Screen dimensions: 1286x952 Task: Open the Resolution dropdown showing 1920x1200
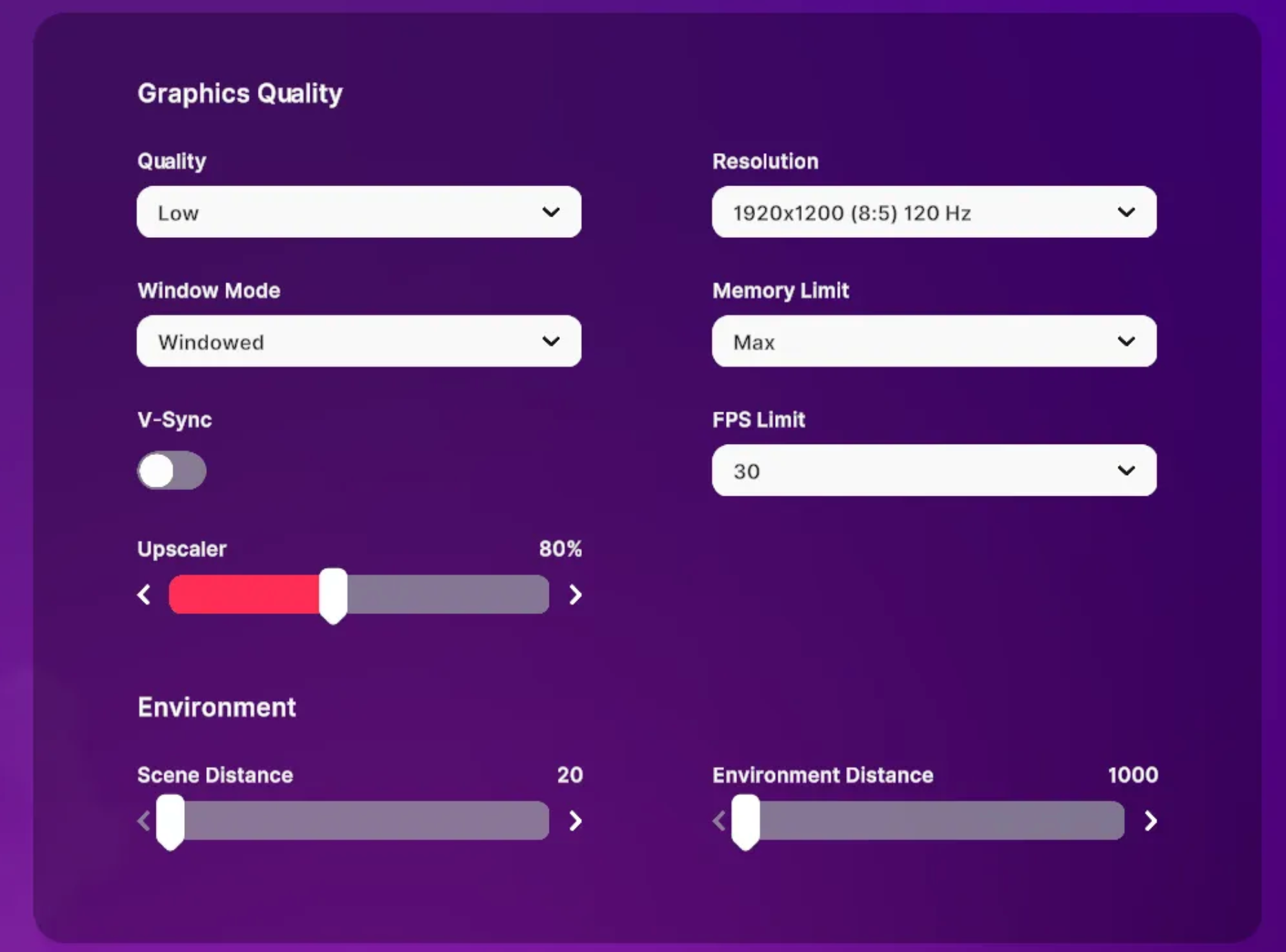(934, 212)
